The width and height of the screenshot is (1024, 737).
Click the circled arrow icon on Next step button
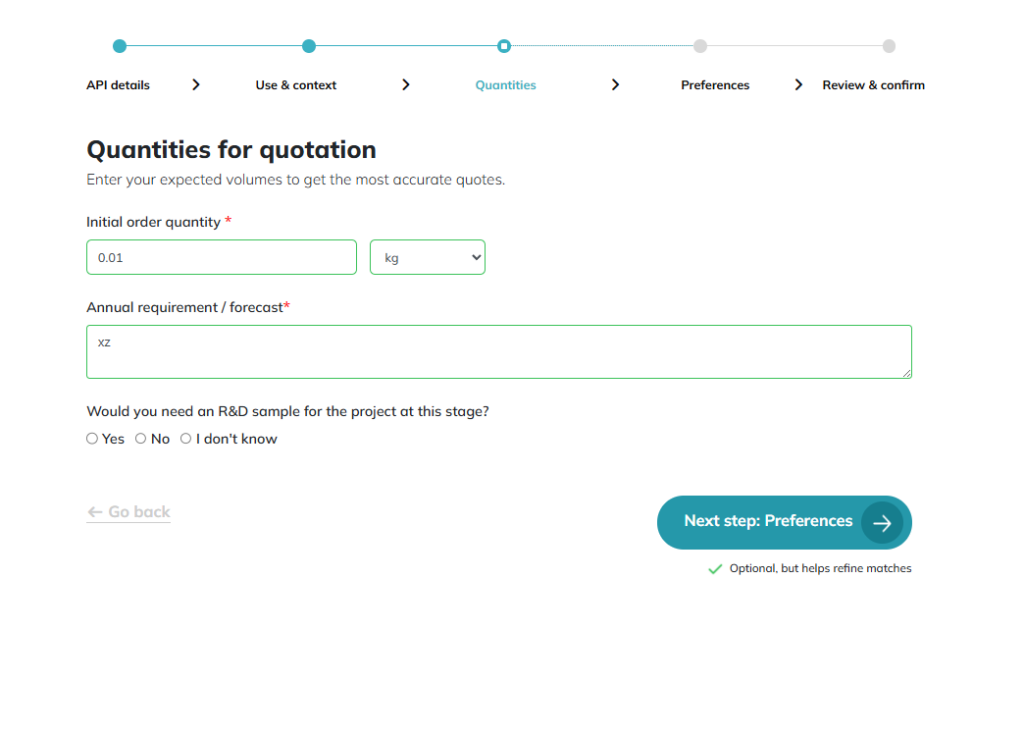(881, 522)
